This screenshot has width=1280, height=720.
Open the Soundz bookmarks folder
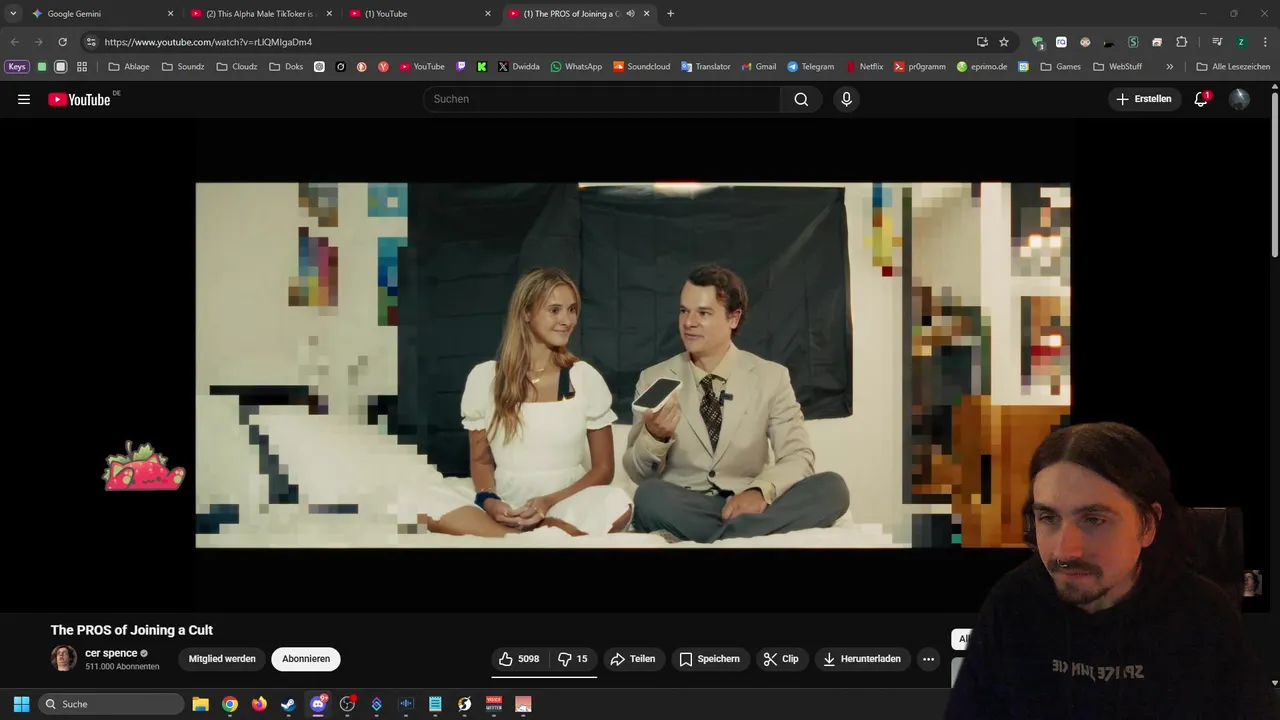(183, 67)
